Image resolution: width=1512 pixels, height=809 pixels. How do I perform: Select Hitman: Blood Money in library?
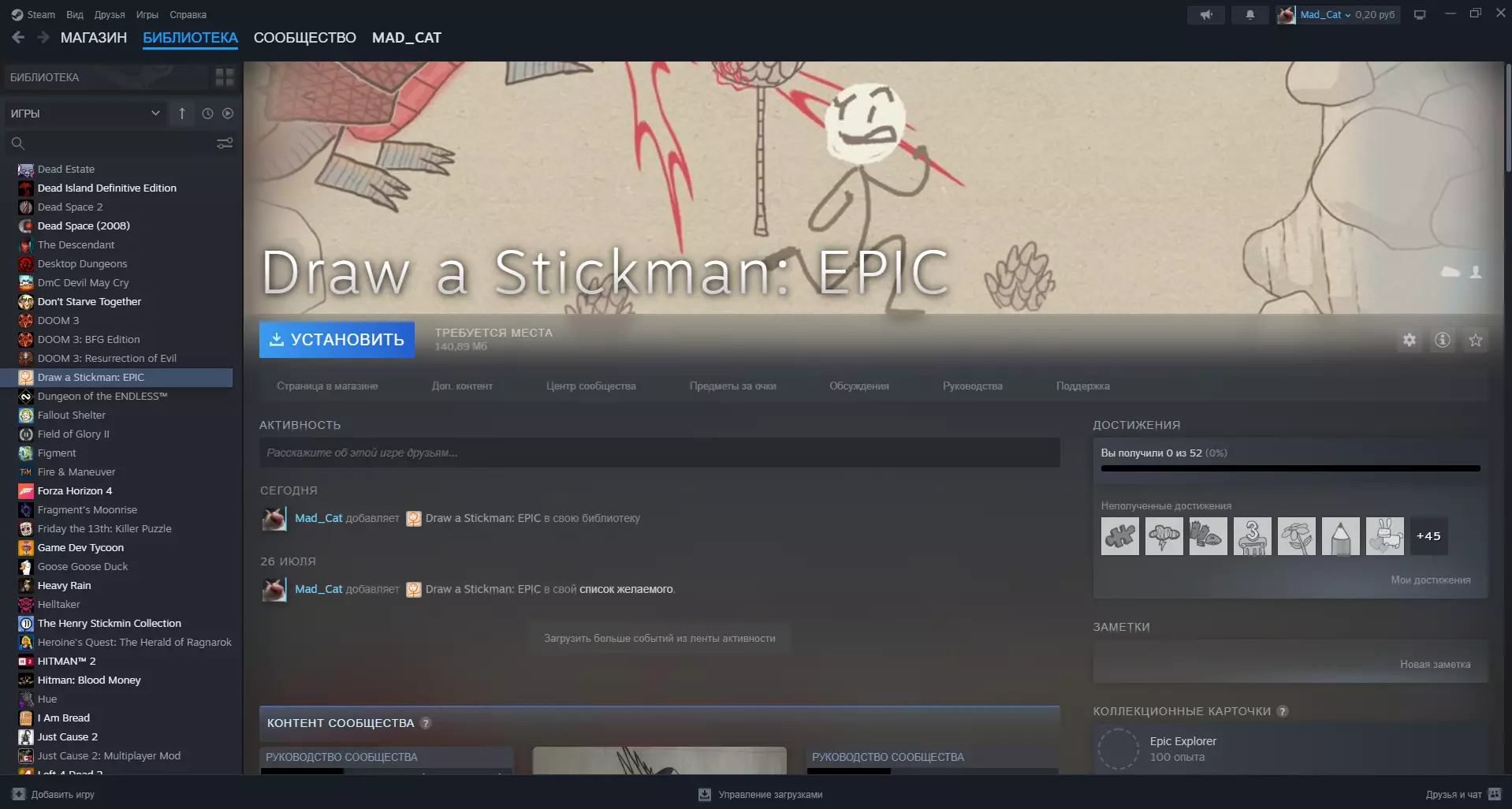[89, 680]
